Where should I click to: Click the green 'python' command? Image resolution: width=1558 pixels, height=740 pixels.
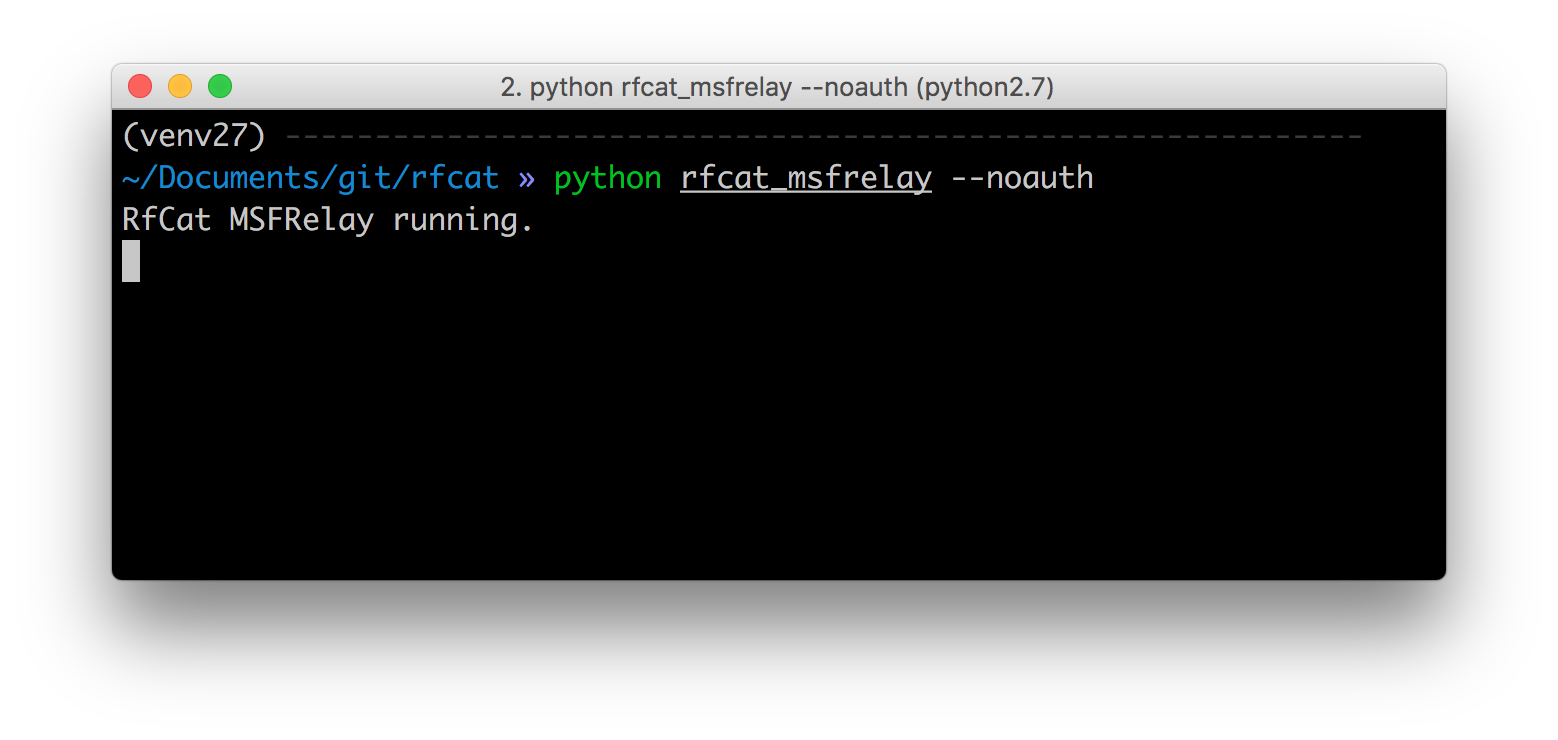coord(607,178)
